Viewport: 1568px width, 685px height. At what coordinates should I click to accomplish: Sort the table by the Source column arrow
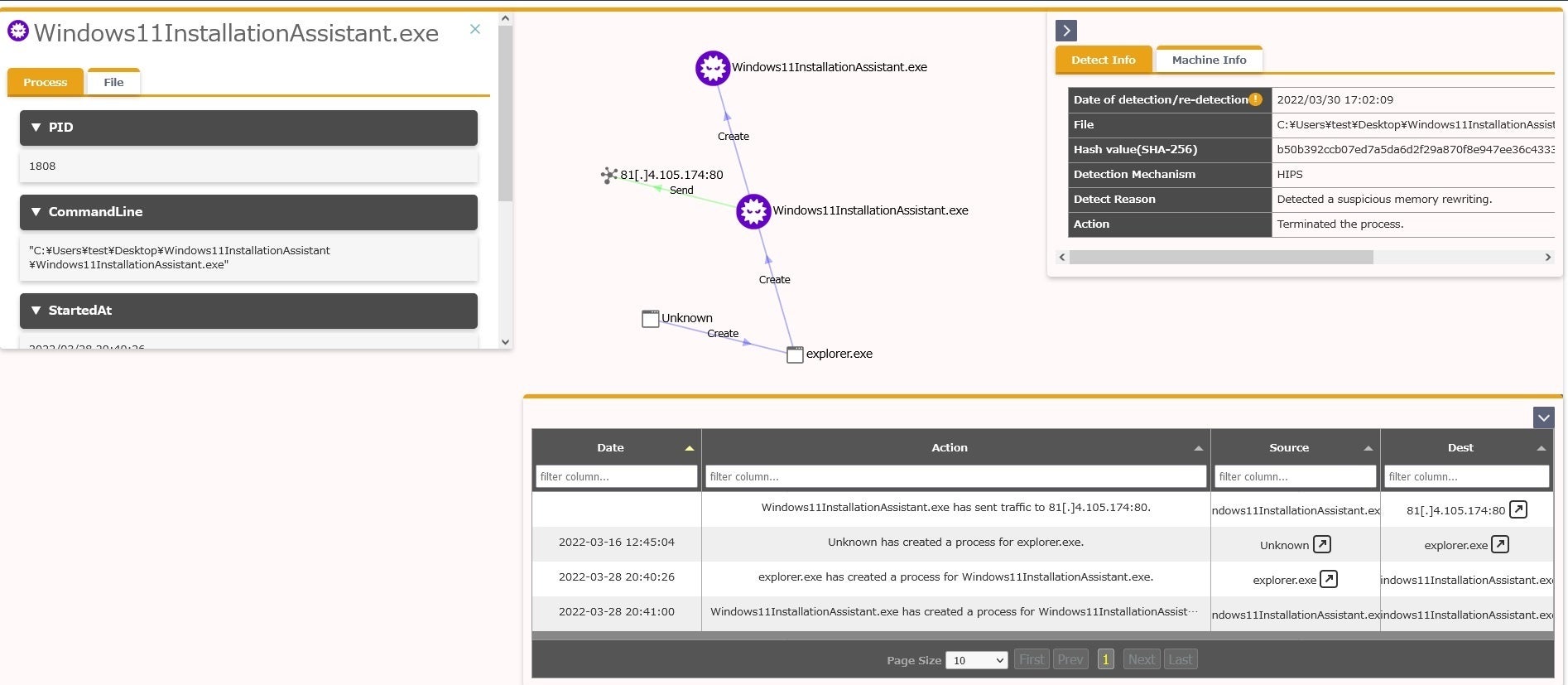click(x=1368, y=448)
